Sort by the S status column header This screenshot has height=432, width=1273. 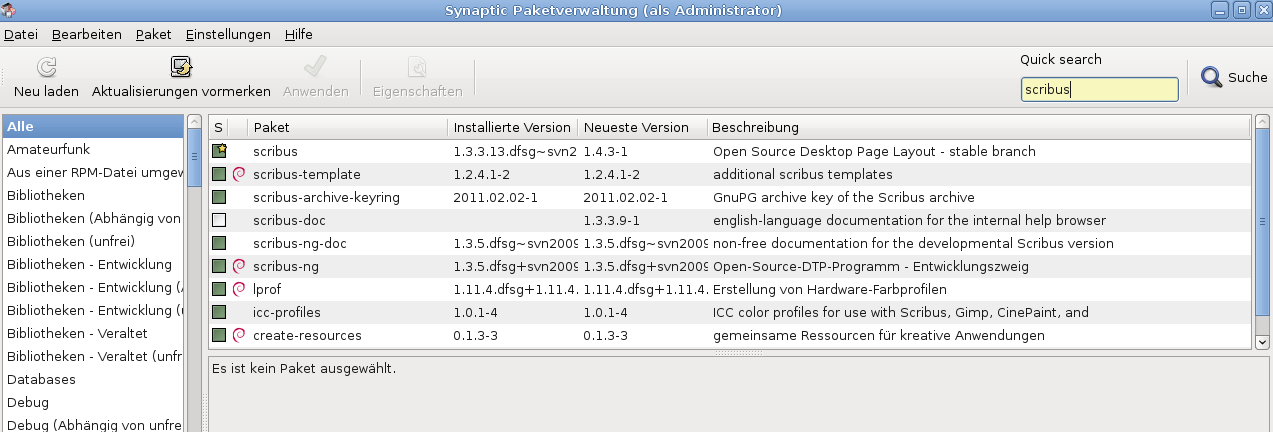click(x=219, y=127)
